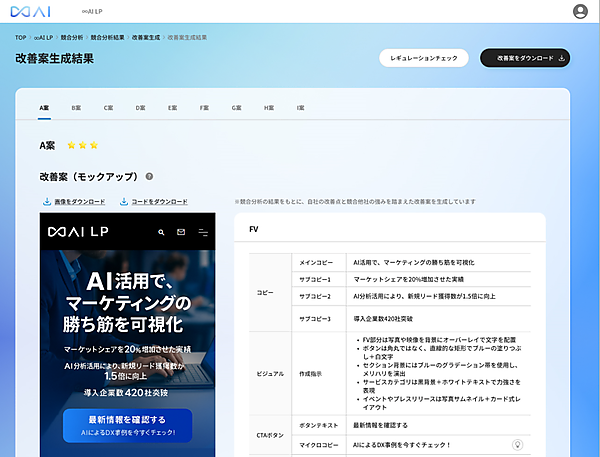Open the hamburger menu in the mockup
The image size is (600, 457).
(203, 232)
